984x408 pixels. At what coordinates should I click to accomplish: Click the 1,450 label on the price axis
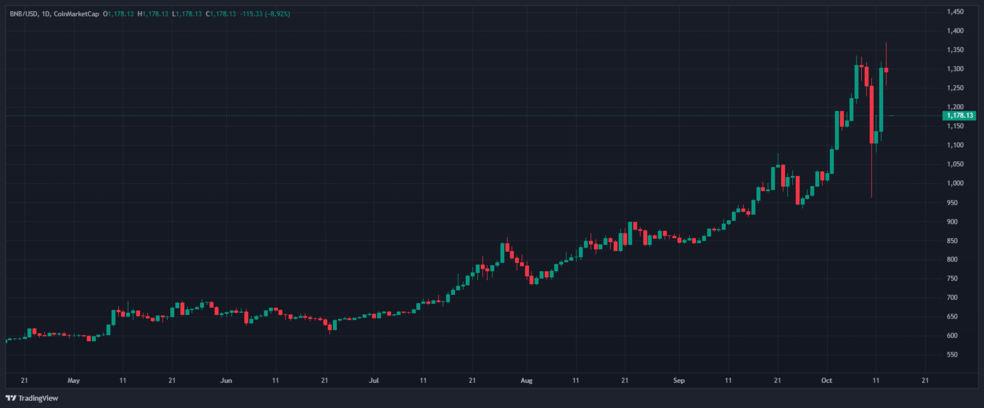point(955,12)
